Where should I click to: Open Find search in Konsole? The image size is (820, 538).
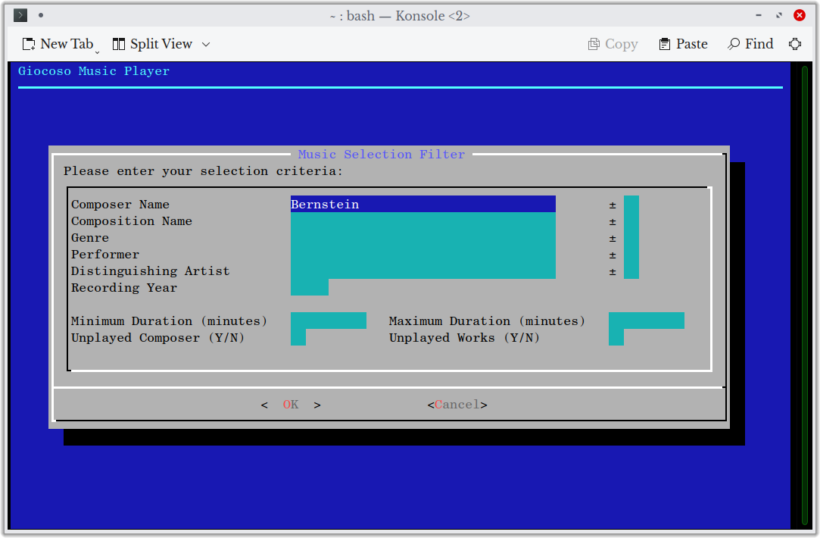pyautogui.click(x=750, y=44)
